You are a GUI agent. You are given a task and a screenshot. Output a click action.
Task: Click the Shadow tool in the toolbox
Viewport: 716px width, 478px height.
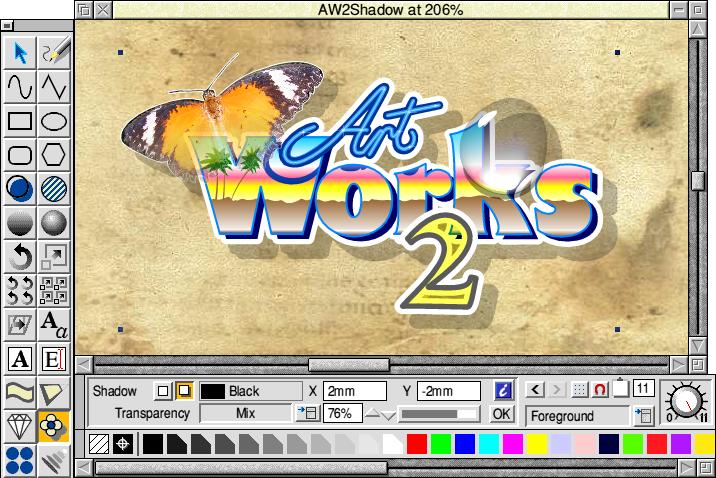click(54, 427)
